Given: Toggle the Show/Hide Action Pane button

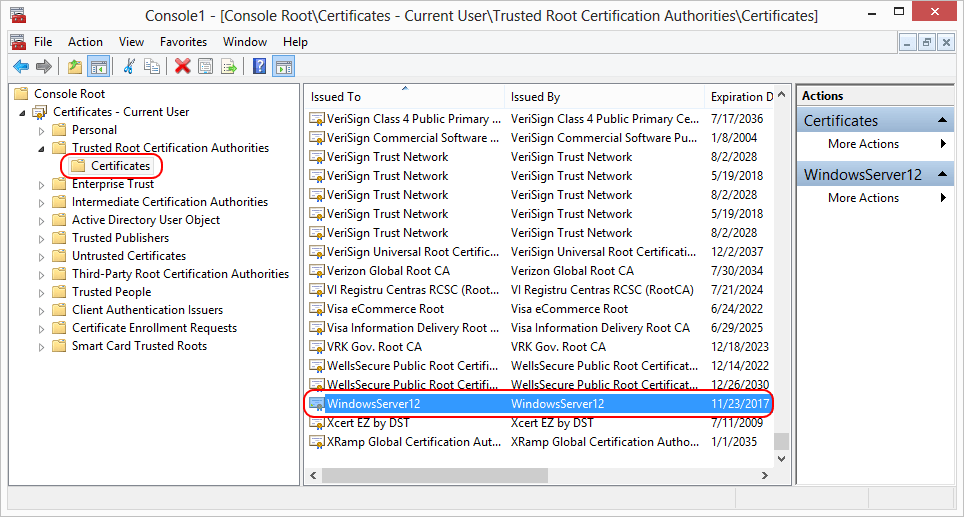Looking at the screenshot, I should coord(284,67).
